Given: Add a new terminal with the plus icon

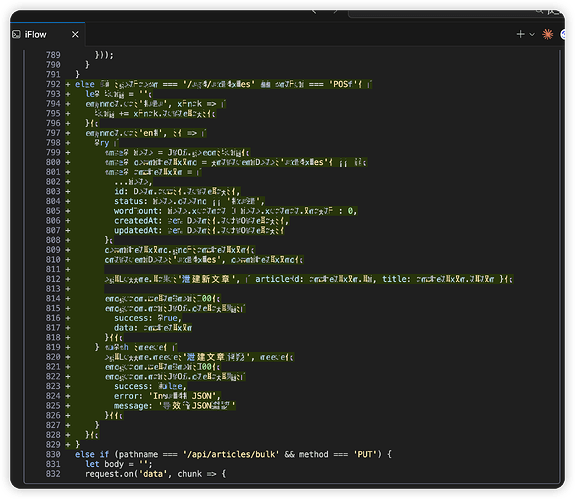Looking at the screenshot, I should 520,34.
